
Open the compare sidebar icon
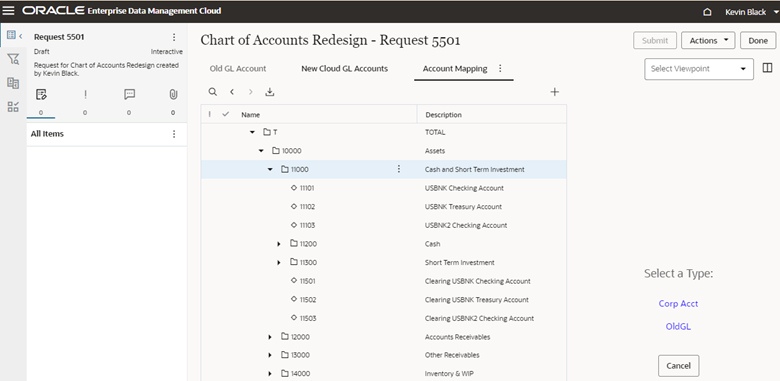pos(13,83)
